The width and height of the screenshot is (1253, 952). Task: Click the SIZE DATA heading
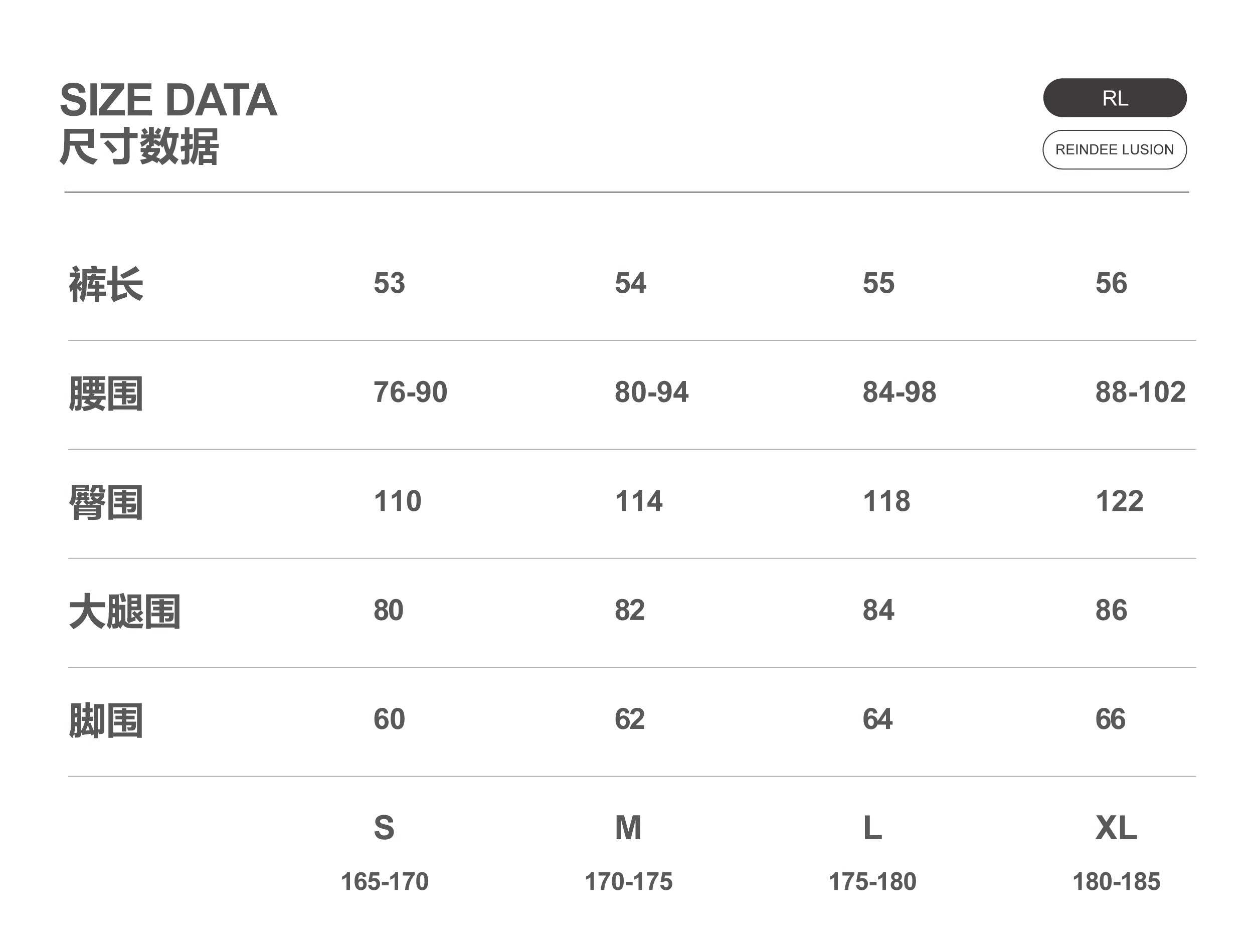coord(168,100)
